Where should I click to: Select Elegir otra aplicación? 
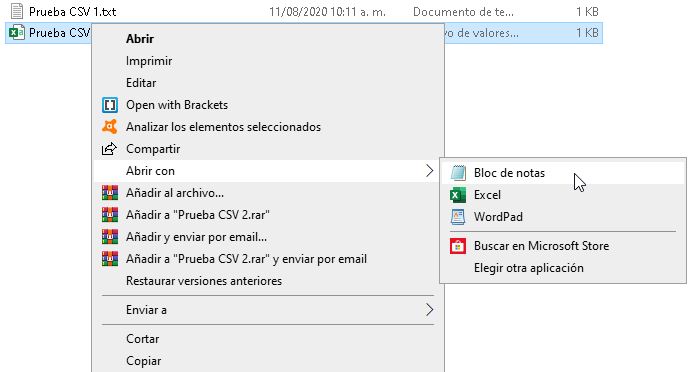tap(529, 268)
